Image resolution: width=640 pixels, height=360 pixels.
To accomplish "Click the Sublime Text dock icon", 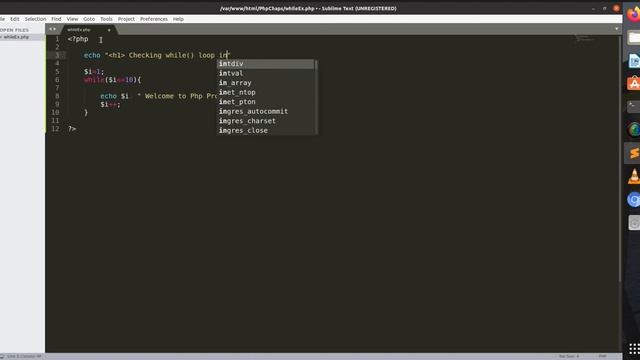I will click(633, 153).
